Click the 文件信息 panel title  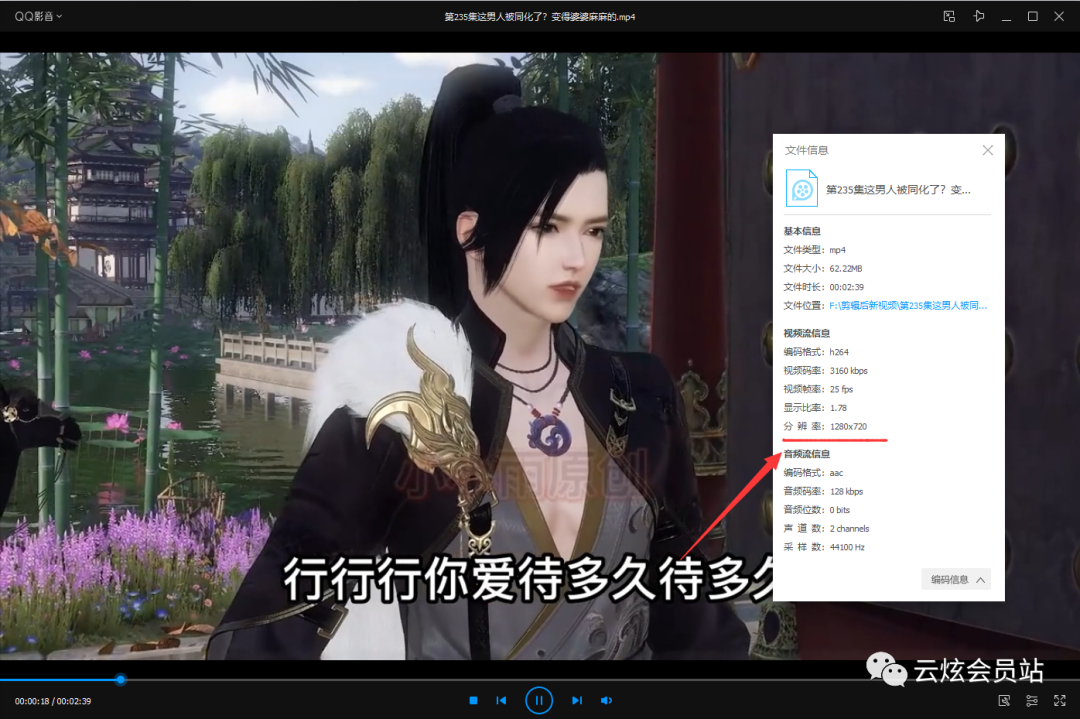click(807, 150)
